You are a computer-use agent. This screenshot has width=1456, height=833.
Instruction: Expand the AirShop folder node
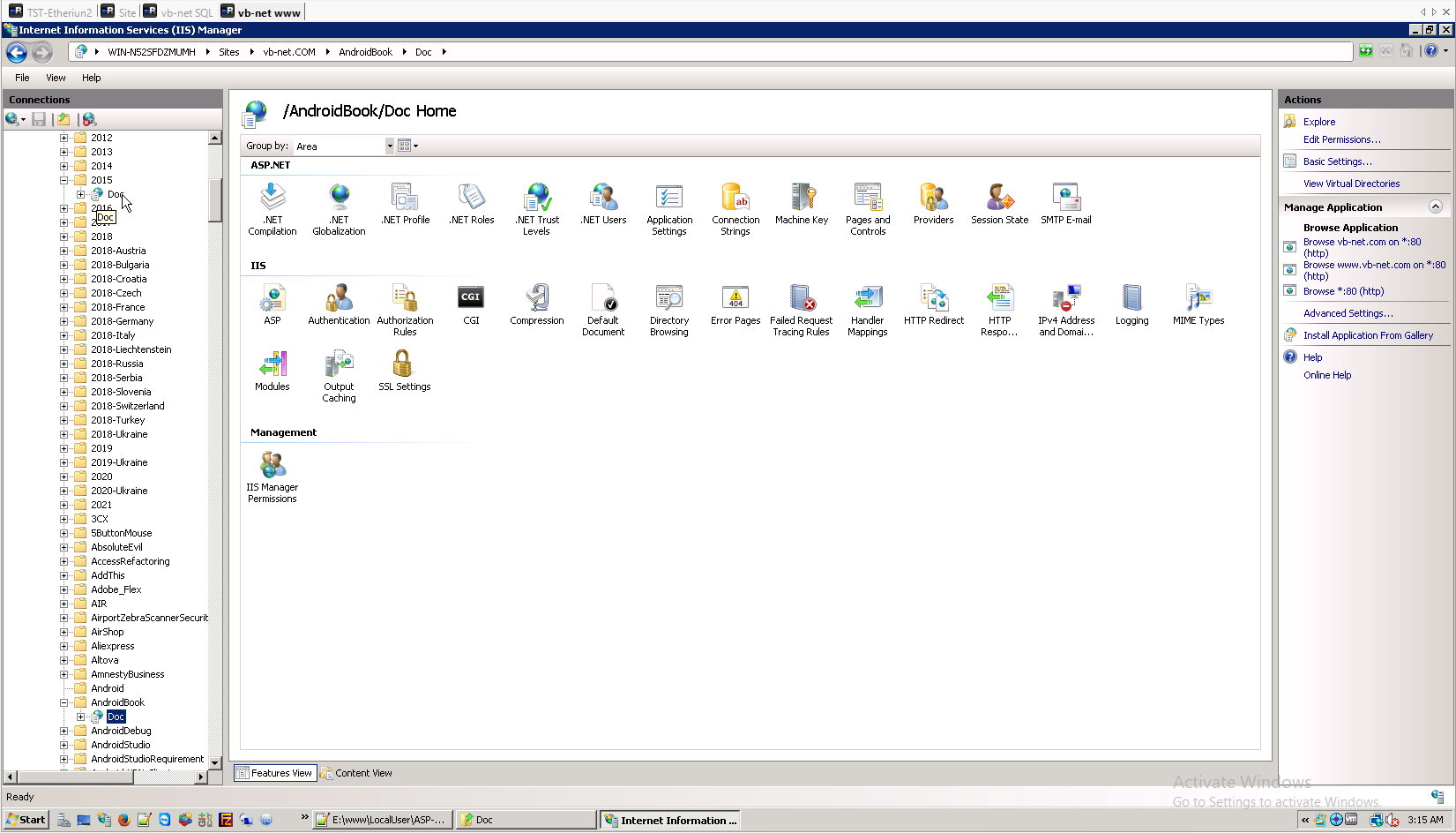[63, 632]
